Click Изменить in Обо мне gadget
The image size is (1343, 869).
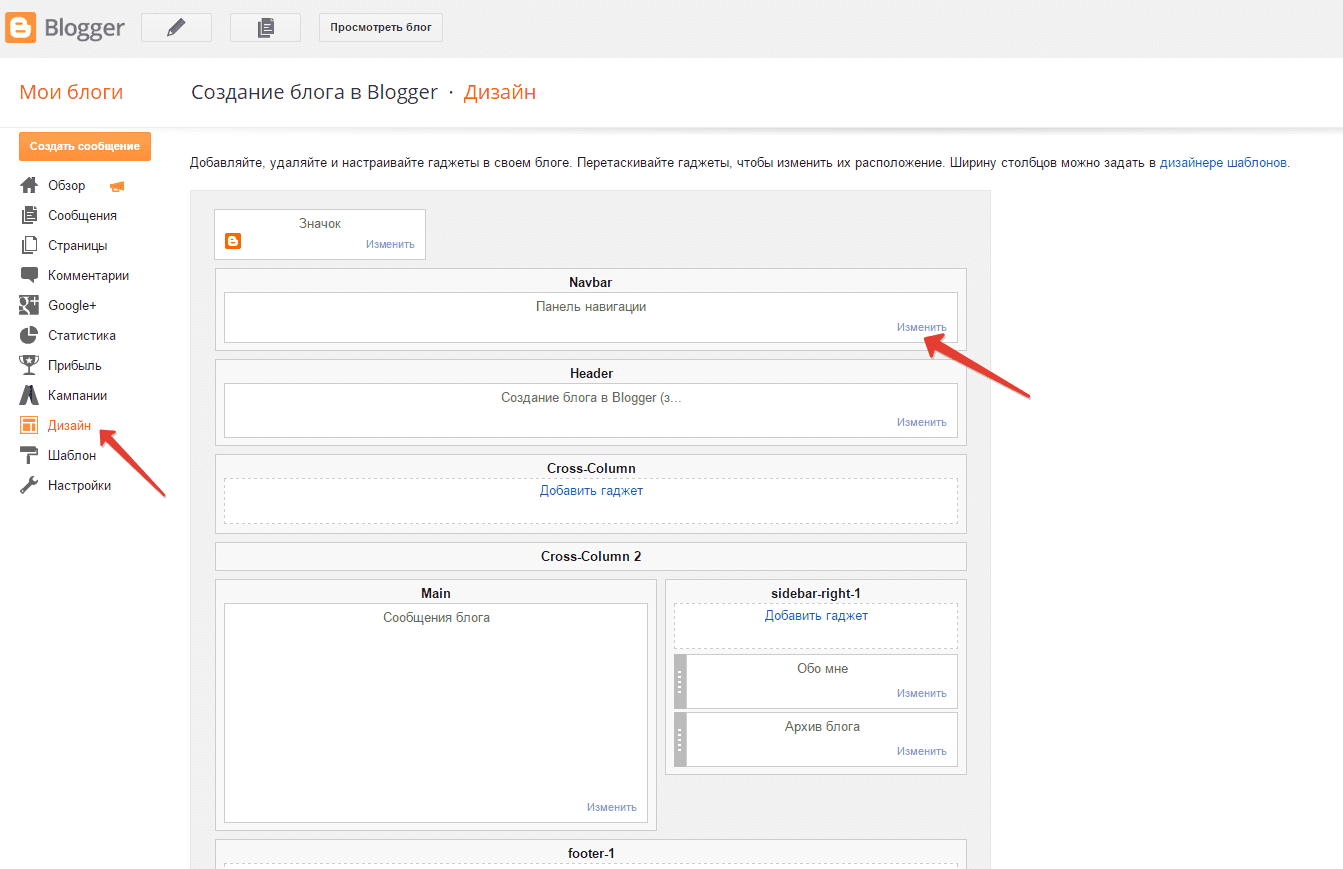click(x=921, y=693)
